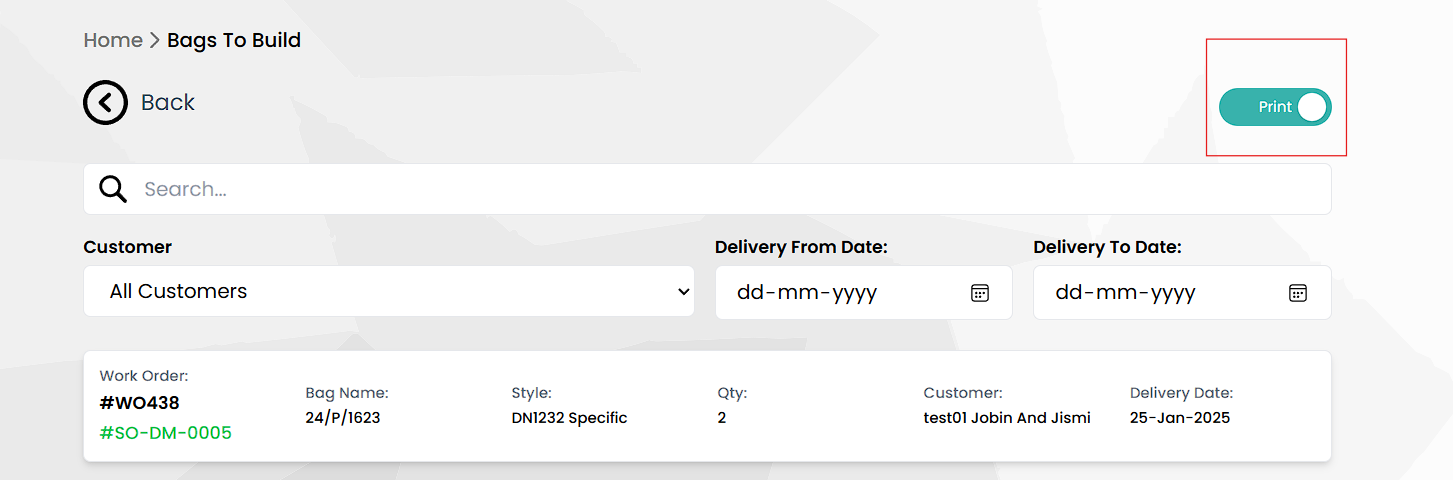This screenshot has width=1453, height=480.
Task: Click the Delivery To Date dd-mm-yyyy text
Action: click(1125, 293)
